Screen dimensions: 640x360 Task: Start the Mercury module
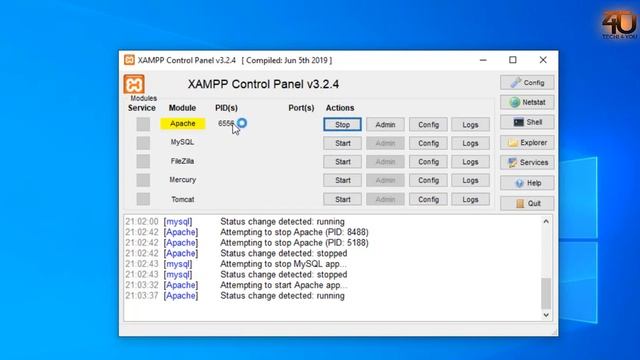(x=342, y=180)
